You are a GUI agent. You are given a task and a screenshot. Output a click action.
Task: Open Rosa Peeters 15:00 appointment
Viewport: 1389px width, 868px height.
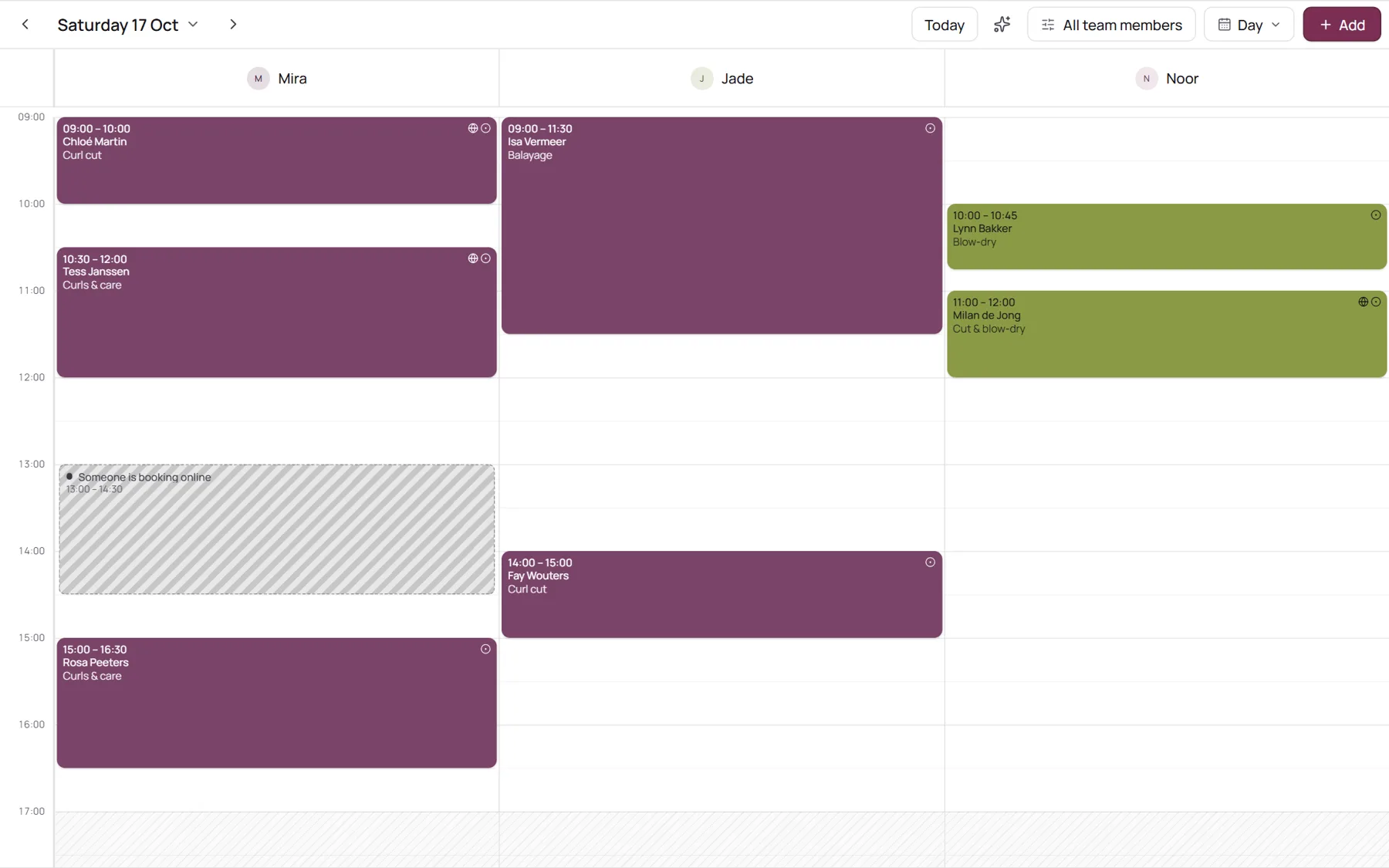(x=276, y=703)
